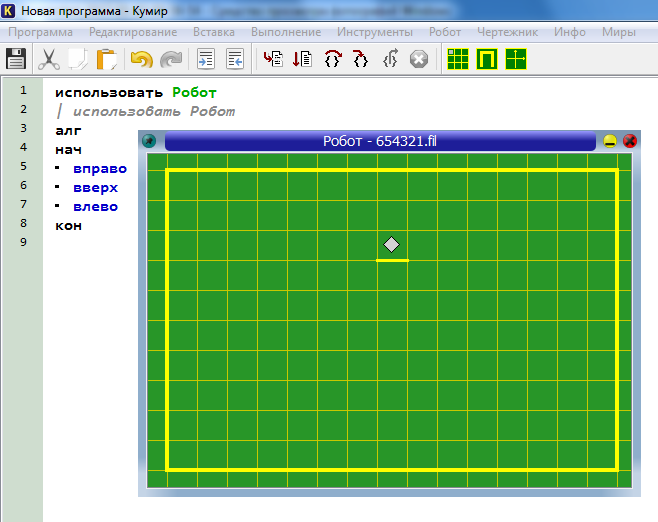
Task: Click line number 1 in the gutter
Action: 24,90
